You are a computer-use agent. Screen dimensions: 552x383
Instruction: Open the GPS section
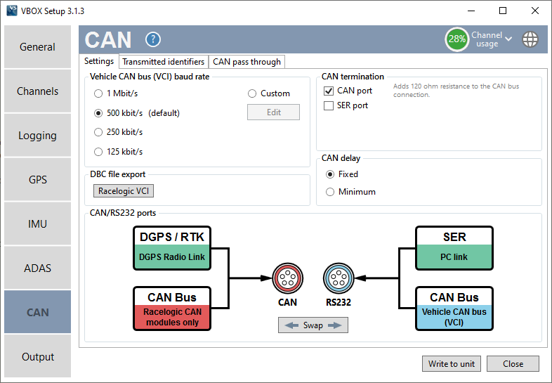click(x=37, y=180)
